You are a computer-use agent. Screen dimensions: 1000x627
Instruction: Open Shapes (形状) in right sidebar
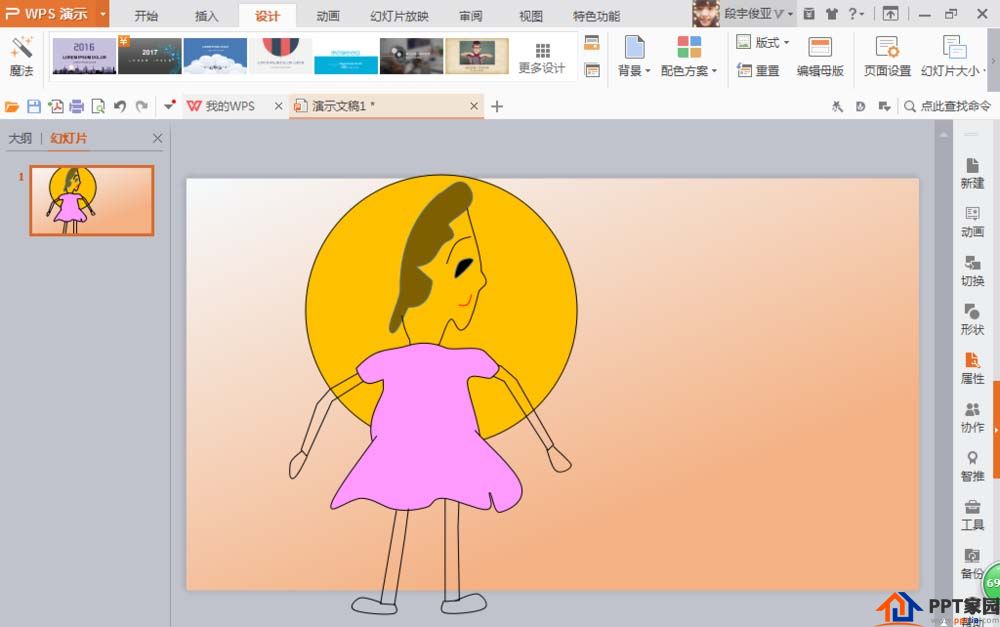click(972, 319)
